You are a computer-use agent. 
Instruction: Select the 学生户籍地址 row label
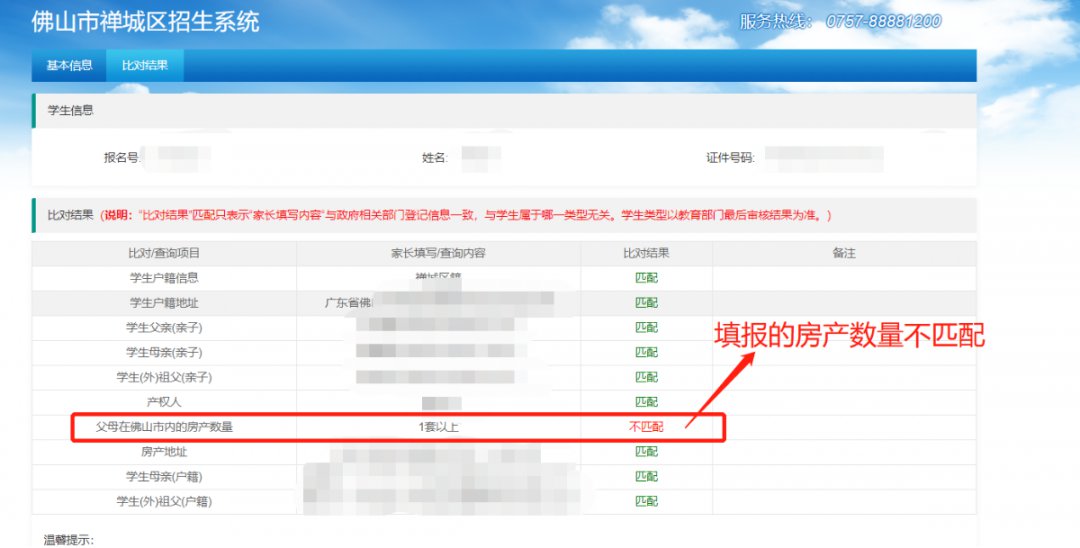[164, 303]
